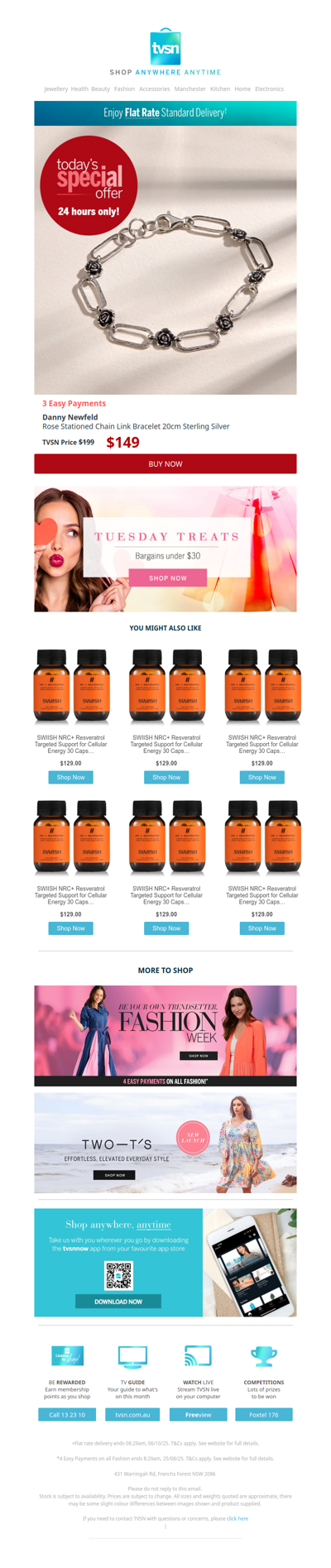
Task: Select the Watch Live cast icon
Action: click(x=198, y=1356)
